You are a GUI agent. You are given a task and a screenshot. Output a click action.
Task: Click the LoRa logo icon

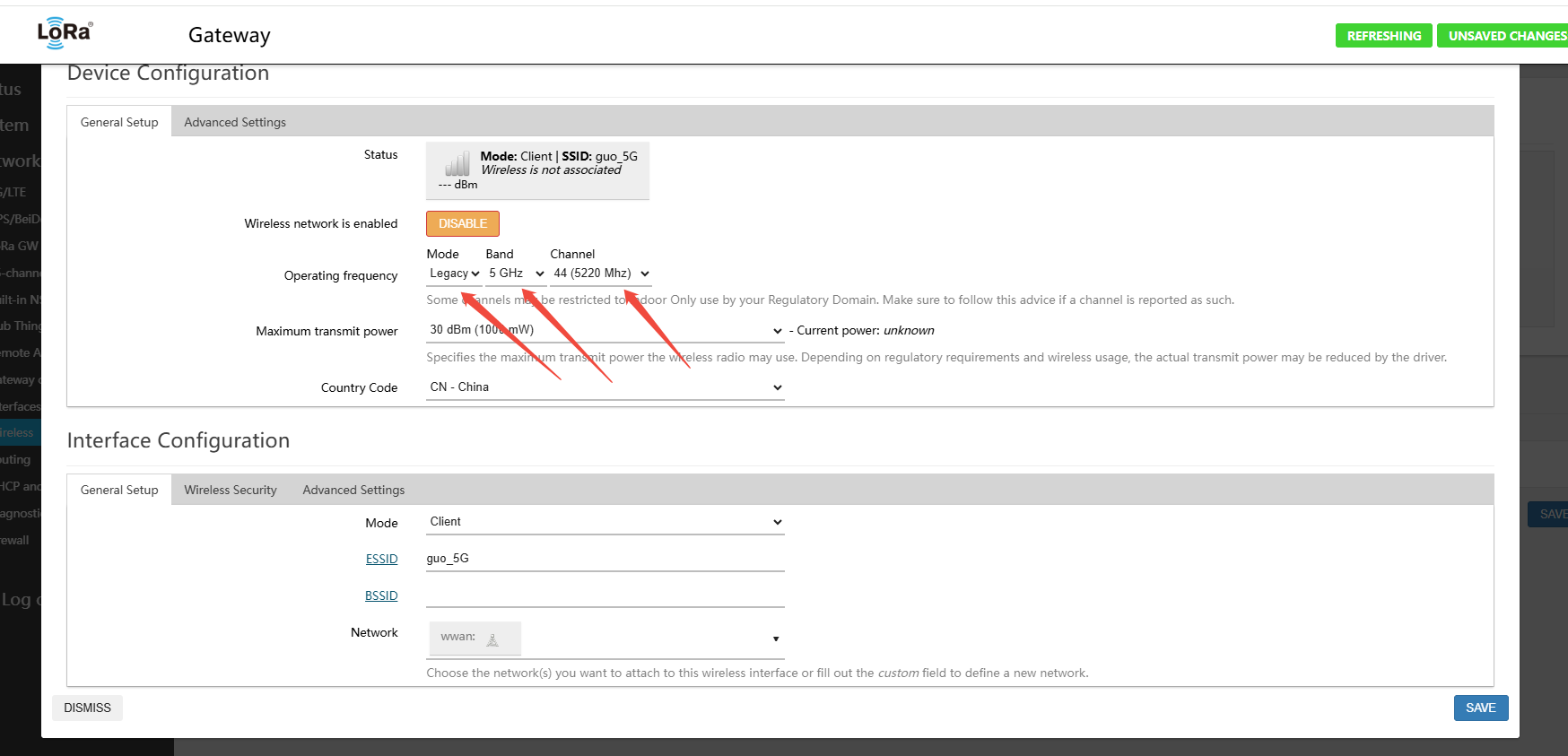[64, 33]
